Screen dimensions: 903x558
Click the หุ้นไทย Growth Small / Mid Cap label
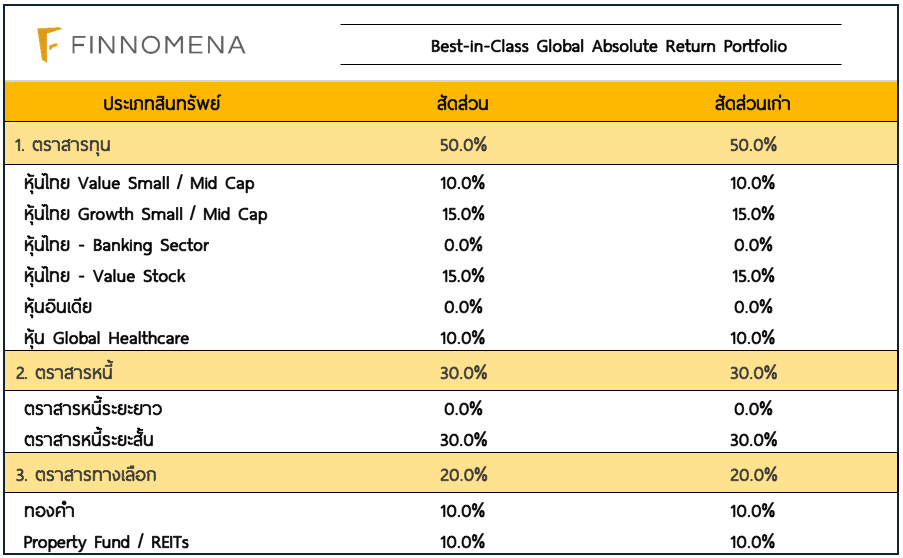click(145, 214)
